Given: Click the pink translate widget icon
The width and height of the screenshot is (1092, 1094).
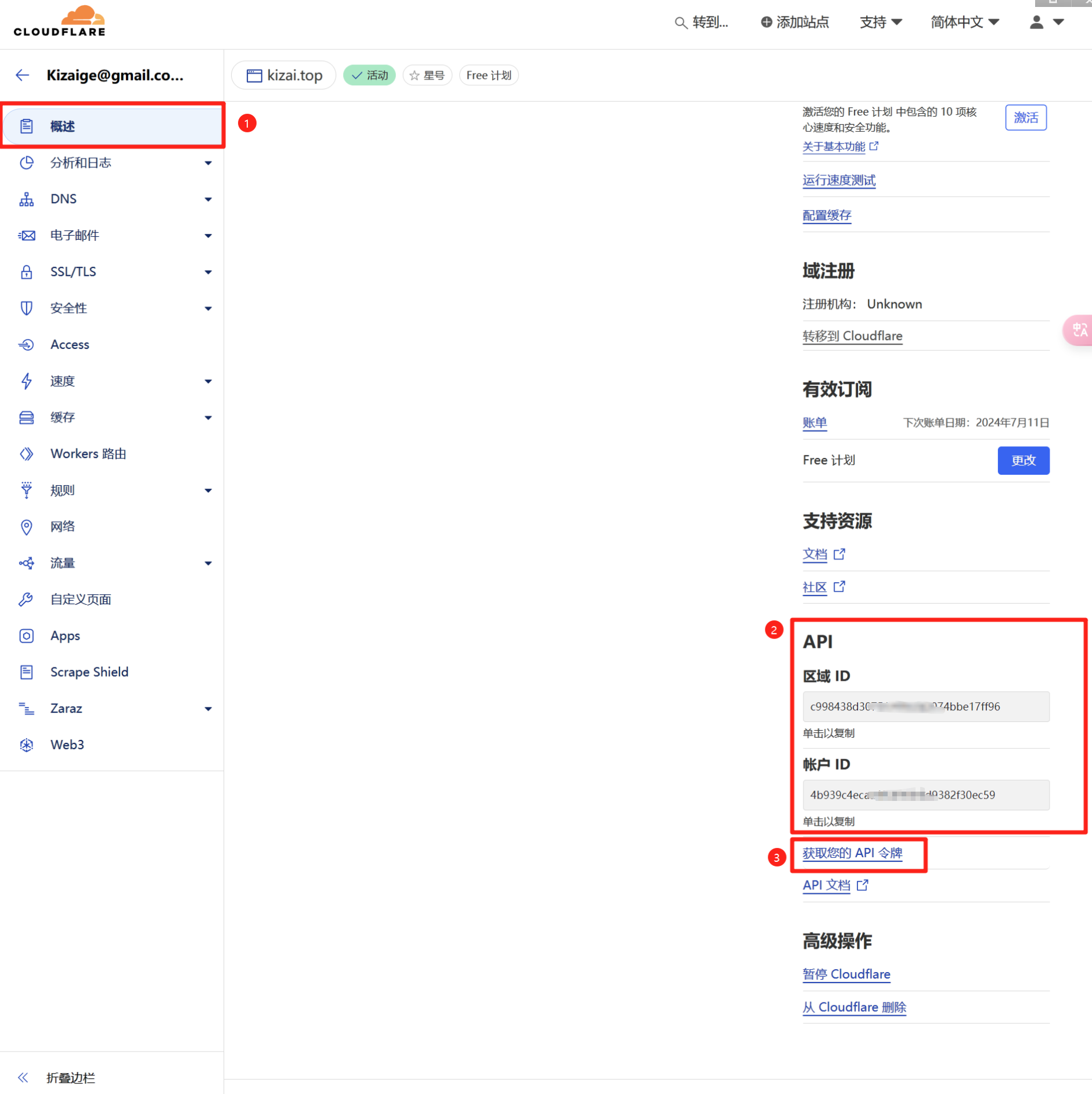Looking at the screenshot, I should pos(1079,330).
